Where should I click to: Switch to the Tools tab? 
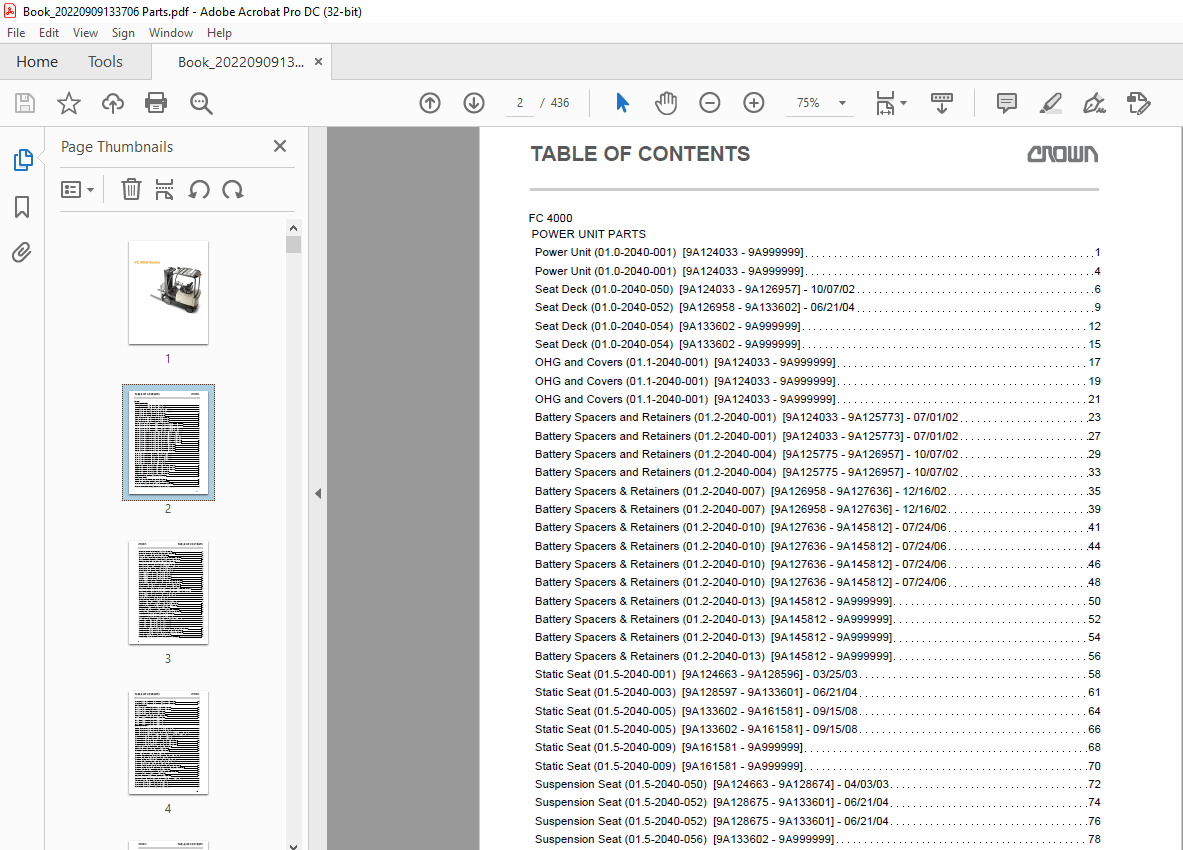pos(105,62)
